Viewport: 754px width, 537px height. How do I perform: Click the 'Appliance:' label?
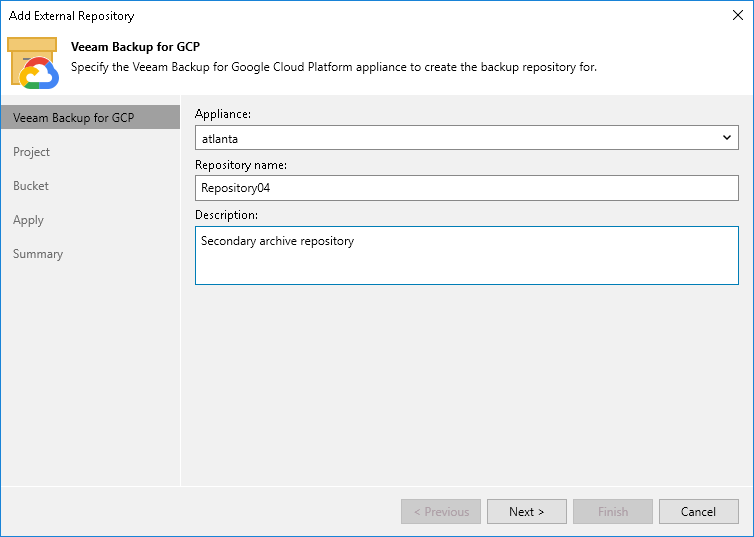click(223, 114)
